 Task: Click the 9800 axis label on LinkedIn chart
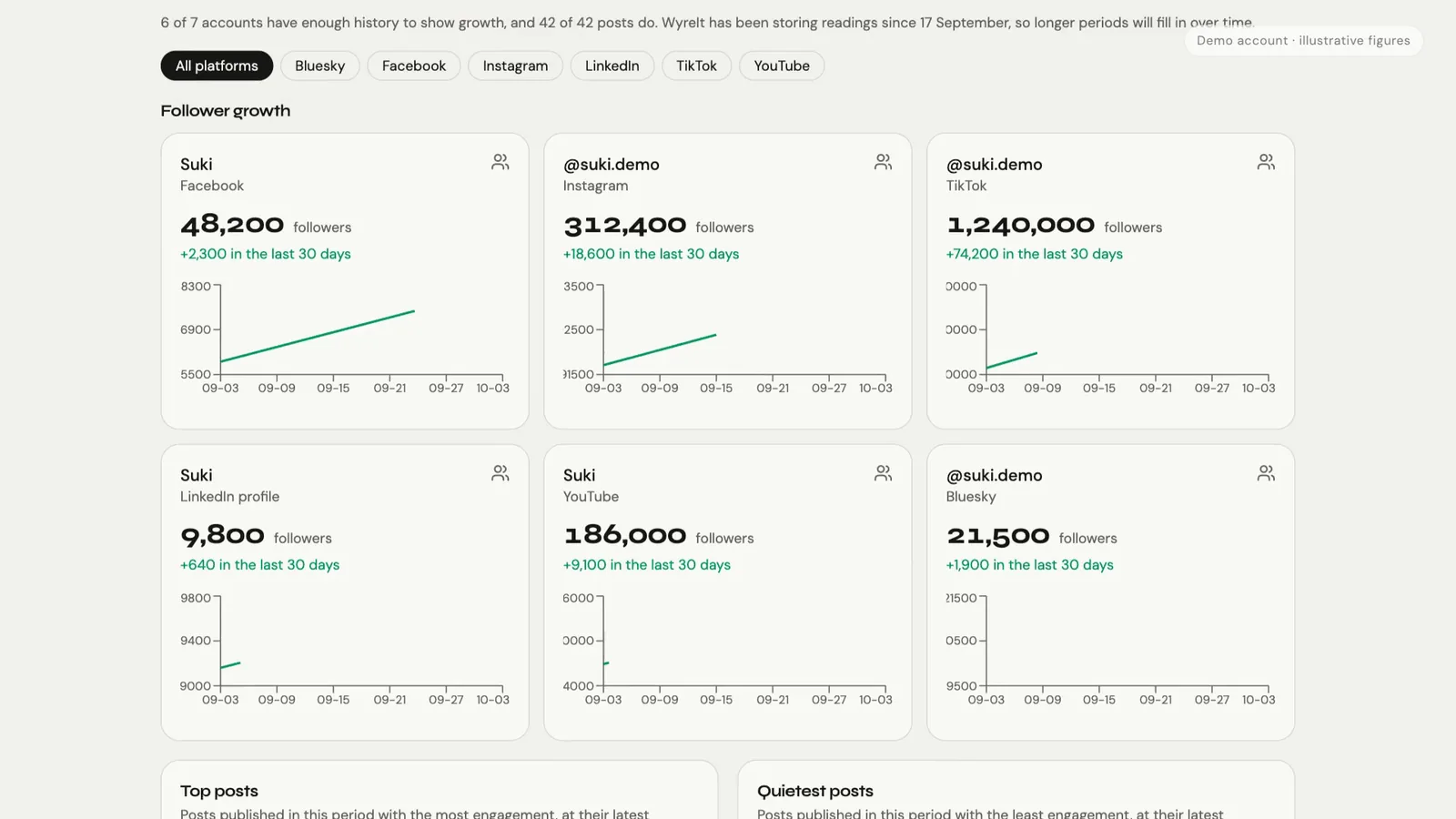(x=196, y=598)
